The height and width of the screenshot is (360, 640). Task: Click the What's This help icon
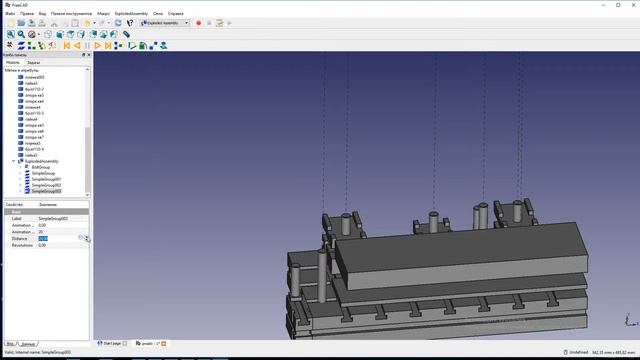(130, 23)
